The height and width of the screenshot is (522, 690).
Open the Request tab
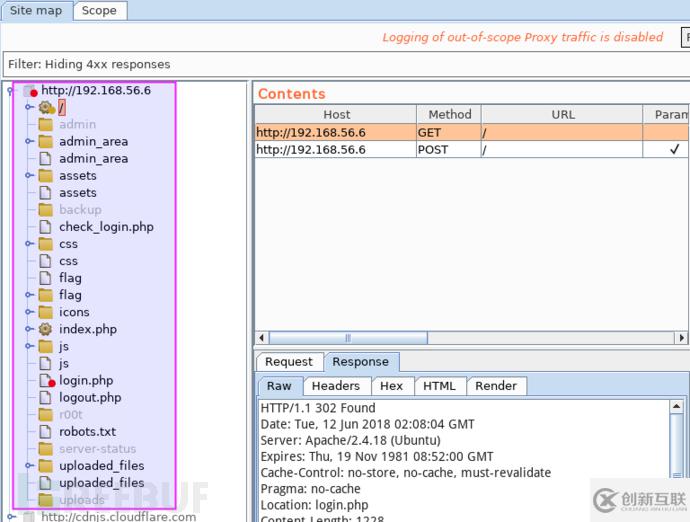[x=289, y=362]
